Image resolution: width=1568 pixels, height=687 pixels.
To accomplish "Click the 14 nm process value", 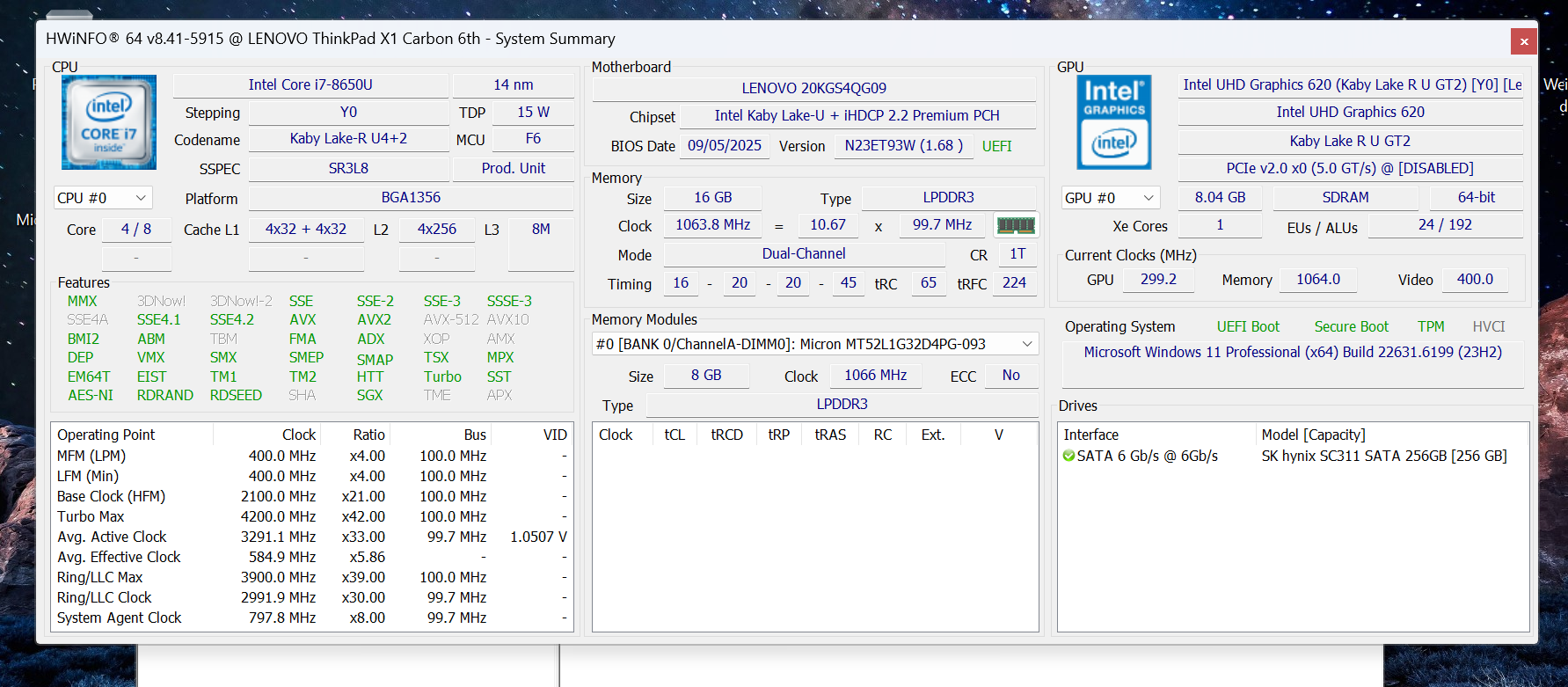I will pyautogui.click(x=514, y=85).
